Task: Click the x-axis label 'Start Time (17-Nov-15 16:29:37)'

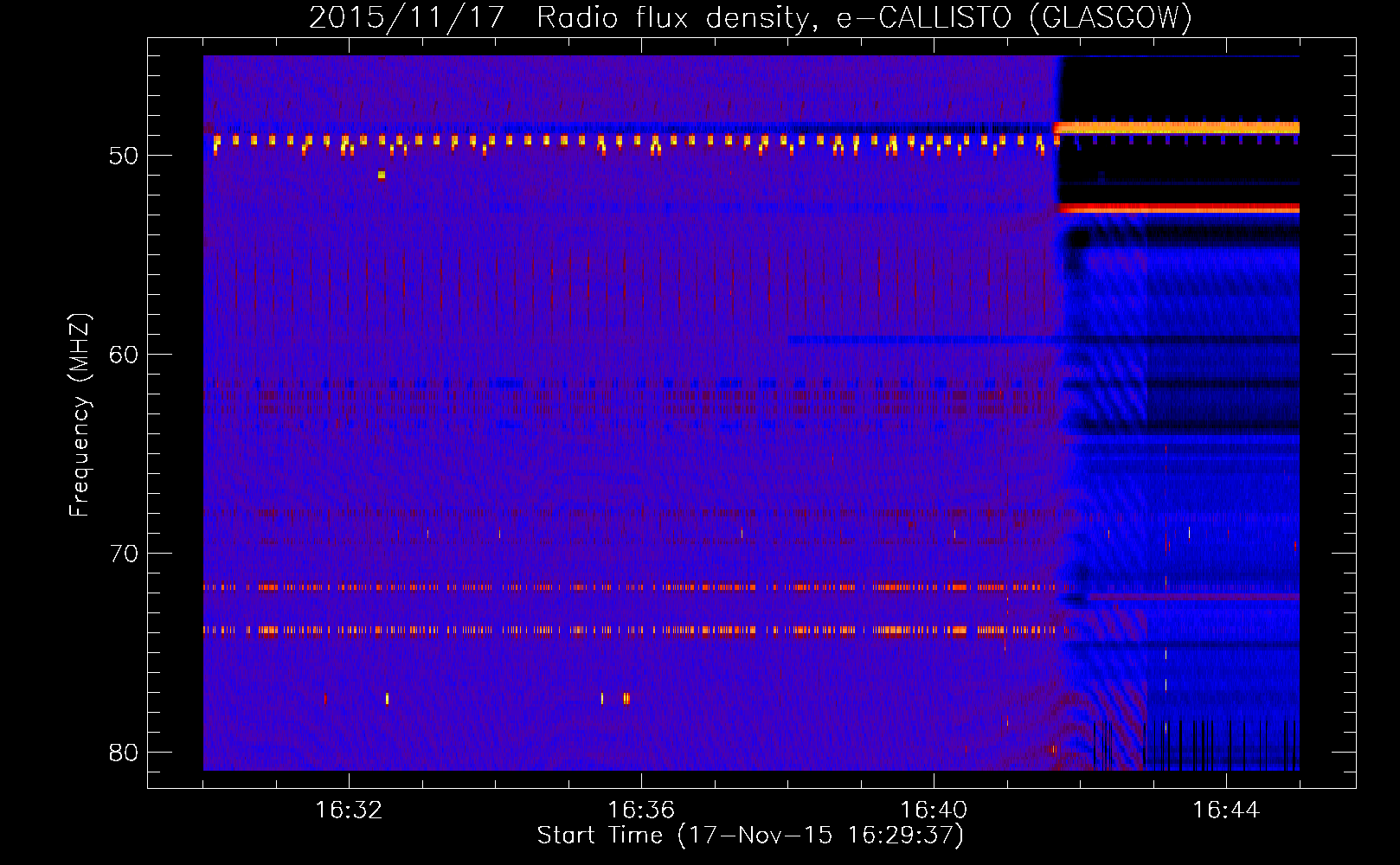Action: (x=750, y=836)
